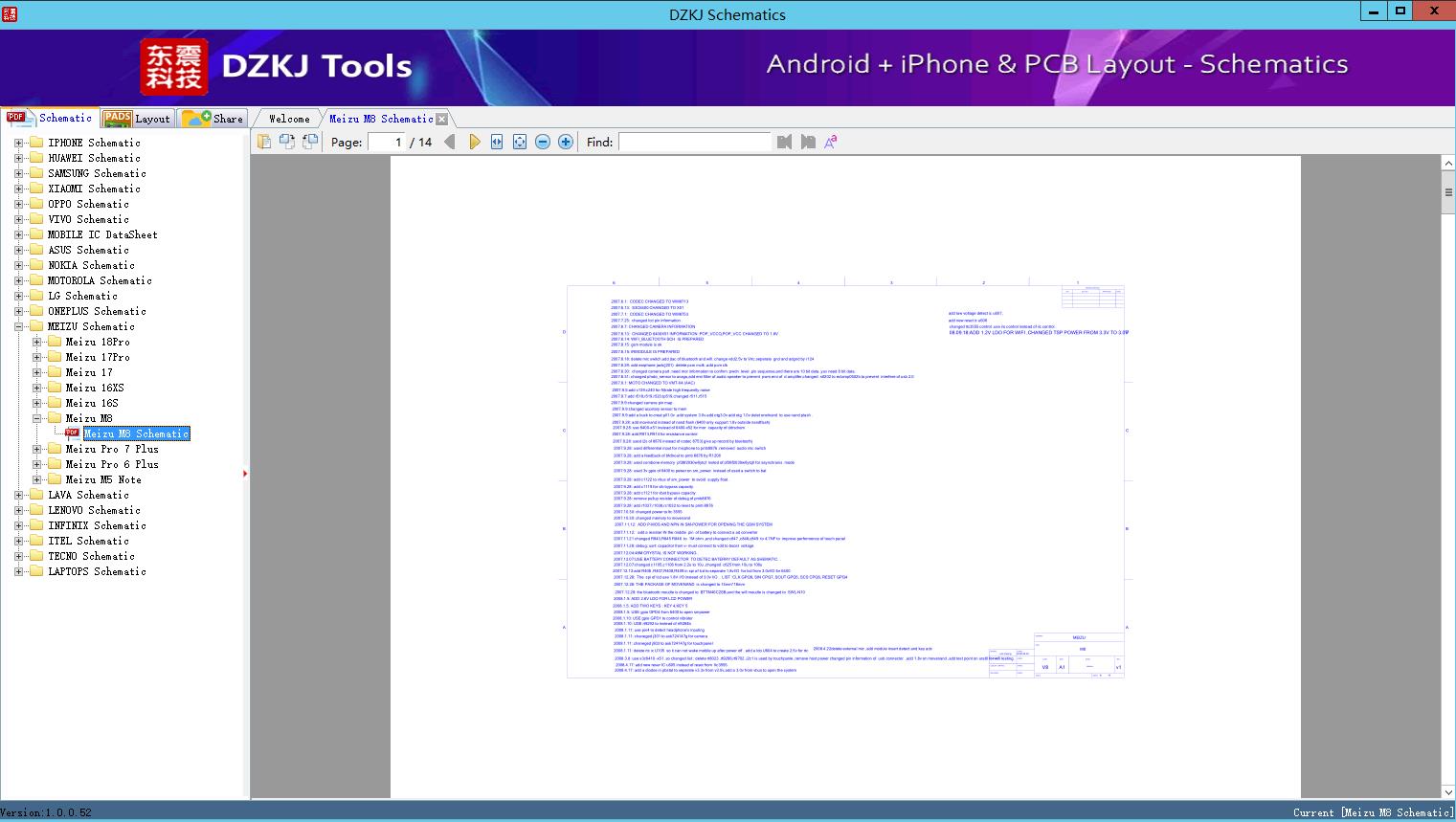Click the Meizu M8 folder icon

55,418
